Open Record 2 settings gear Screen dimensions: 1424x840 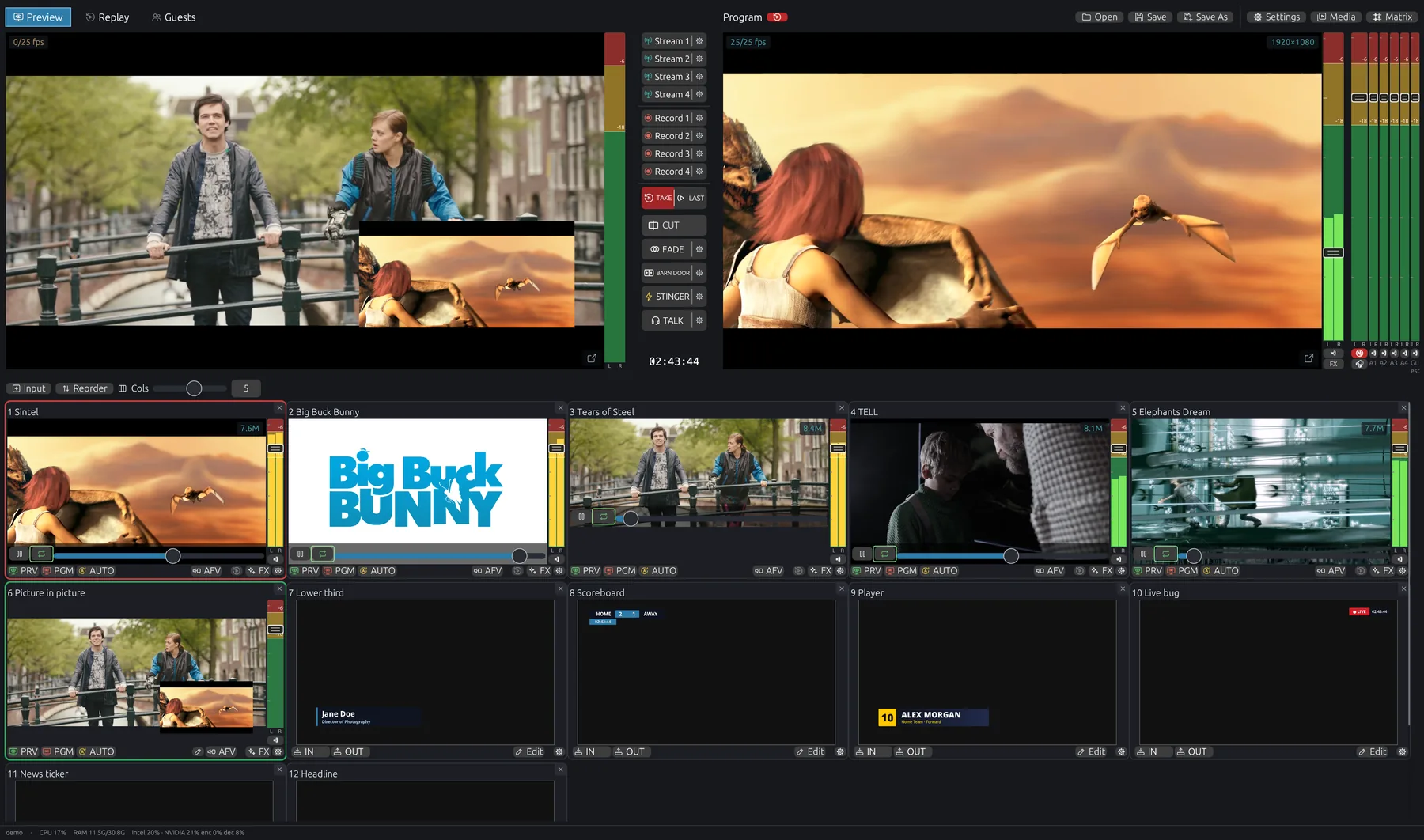click(x=699, y=136)
